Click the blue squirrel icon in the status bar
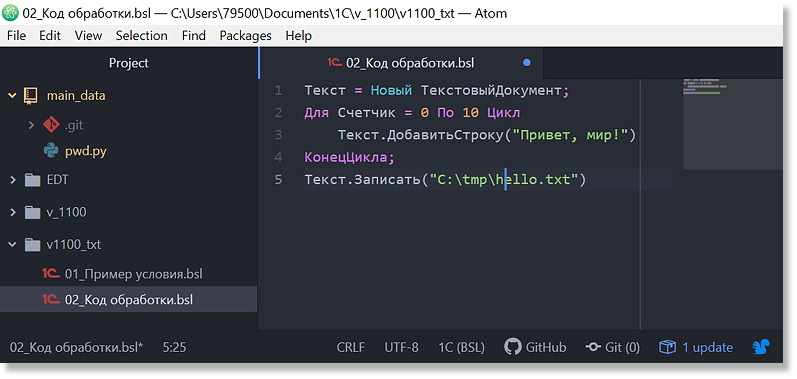 click(761, 348)
